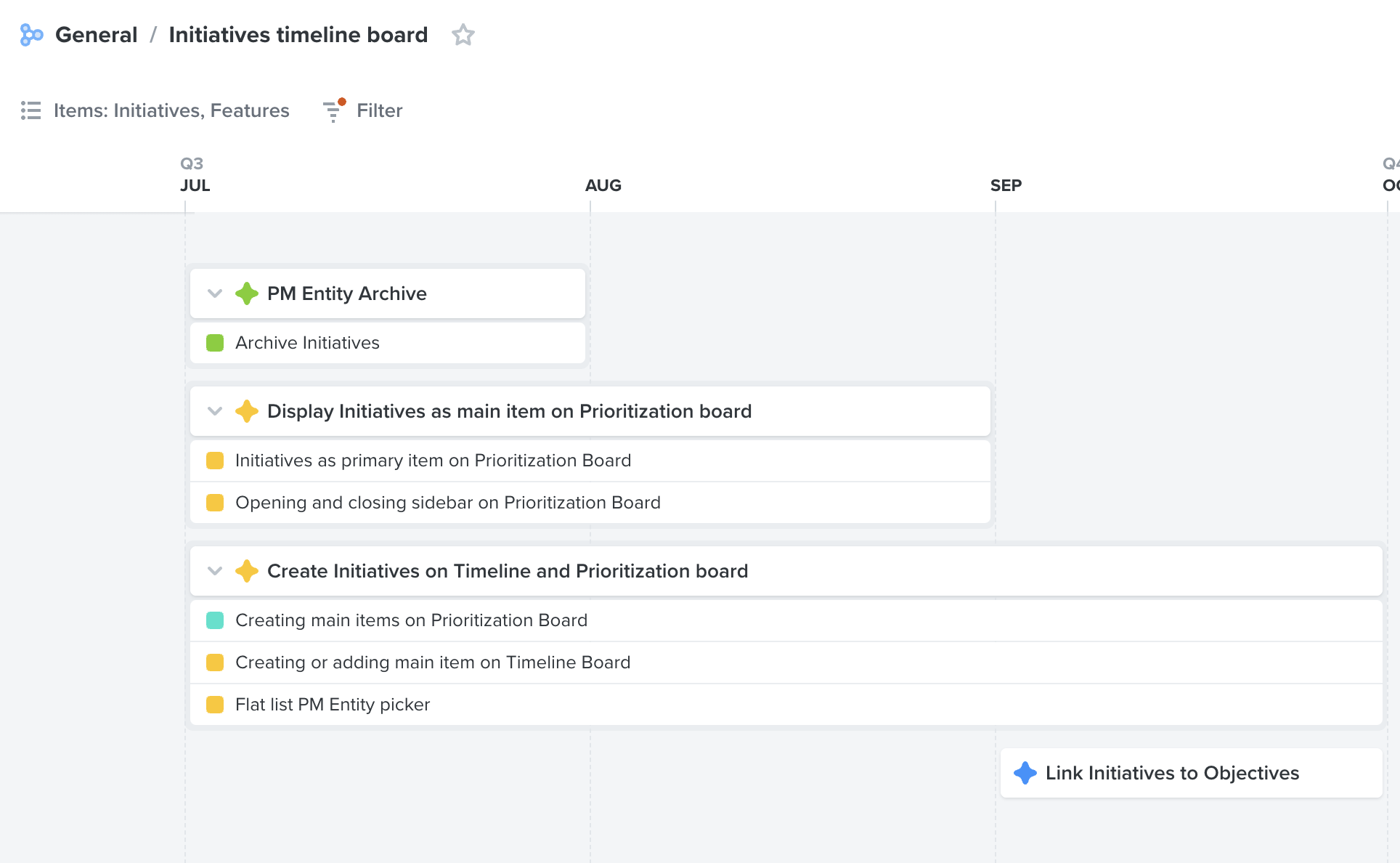Viewport: 1400px width, 863px height.
Task: Open the Items list icon in toolbar
Action: 31,110
